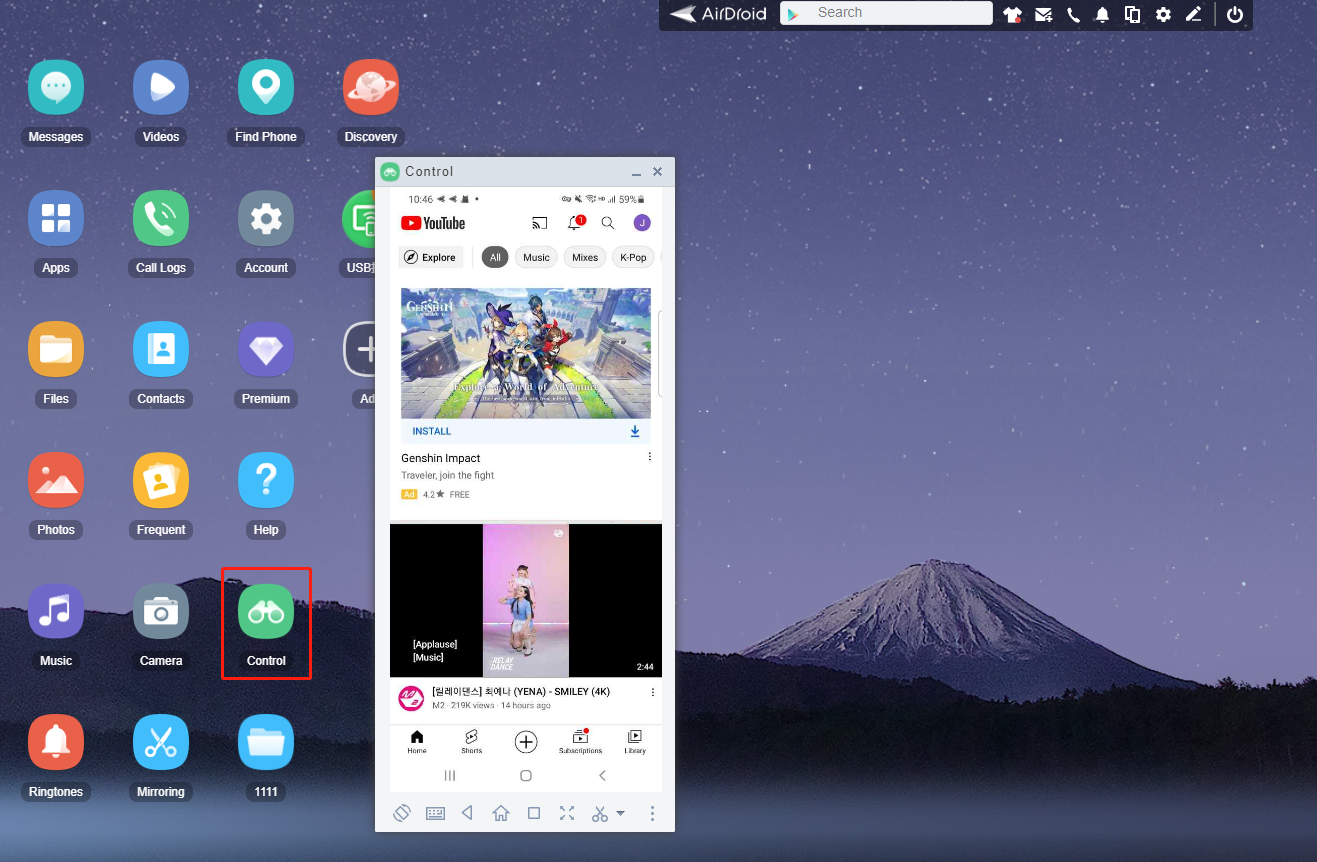
Task: Take a screenshot with the scissors icon
Action: (x=598, y=813)
